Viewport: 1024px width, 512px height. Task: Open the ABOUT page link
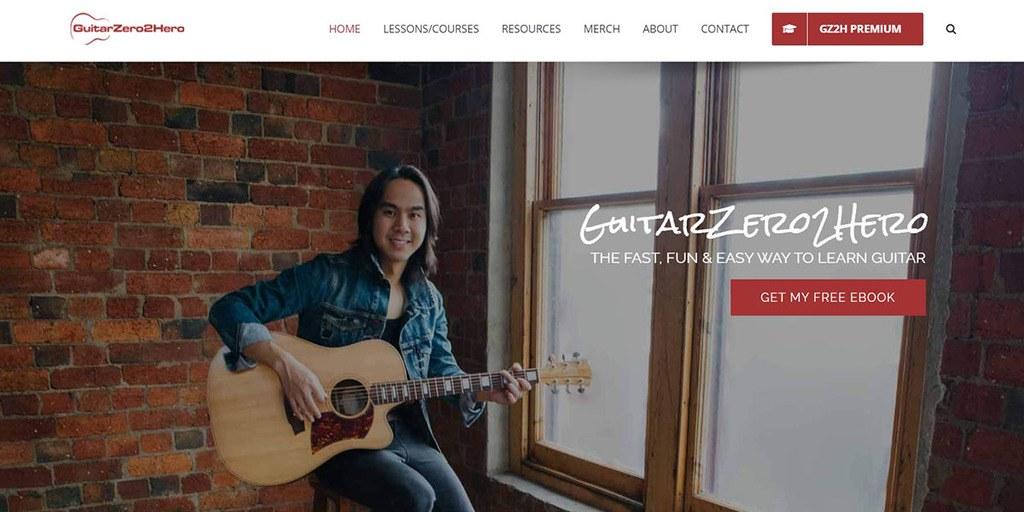pyautogui.click(x=660, y=29)
